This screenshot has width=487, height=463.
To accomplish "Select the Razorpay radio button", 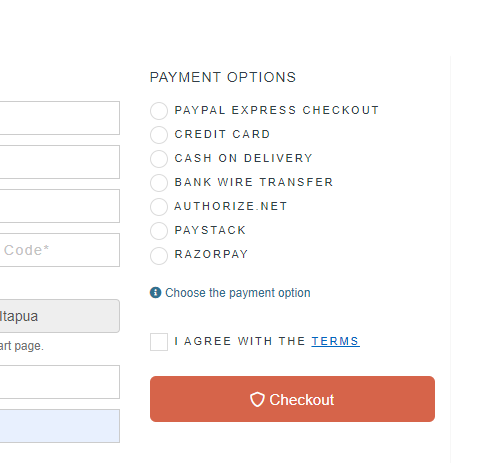I will click(159, 255).
